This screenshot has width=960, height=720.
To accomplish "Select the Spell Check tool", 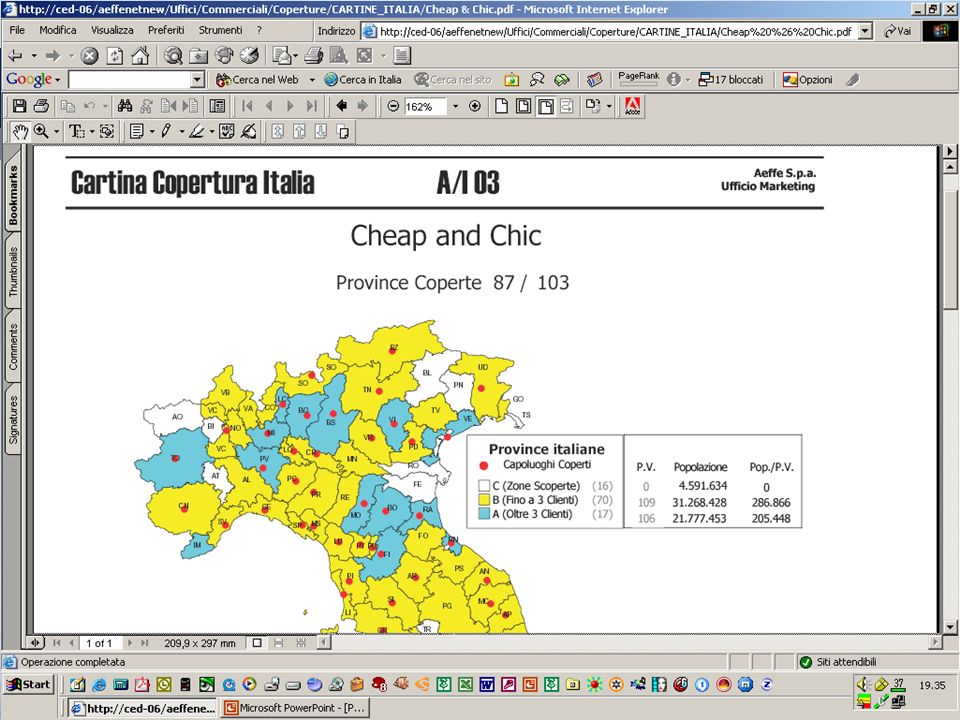I will click(227, 131).
